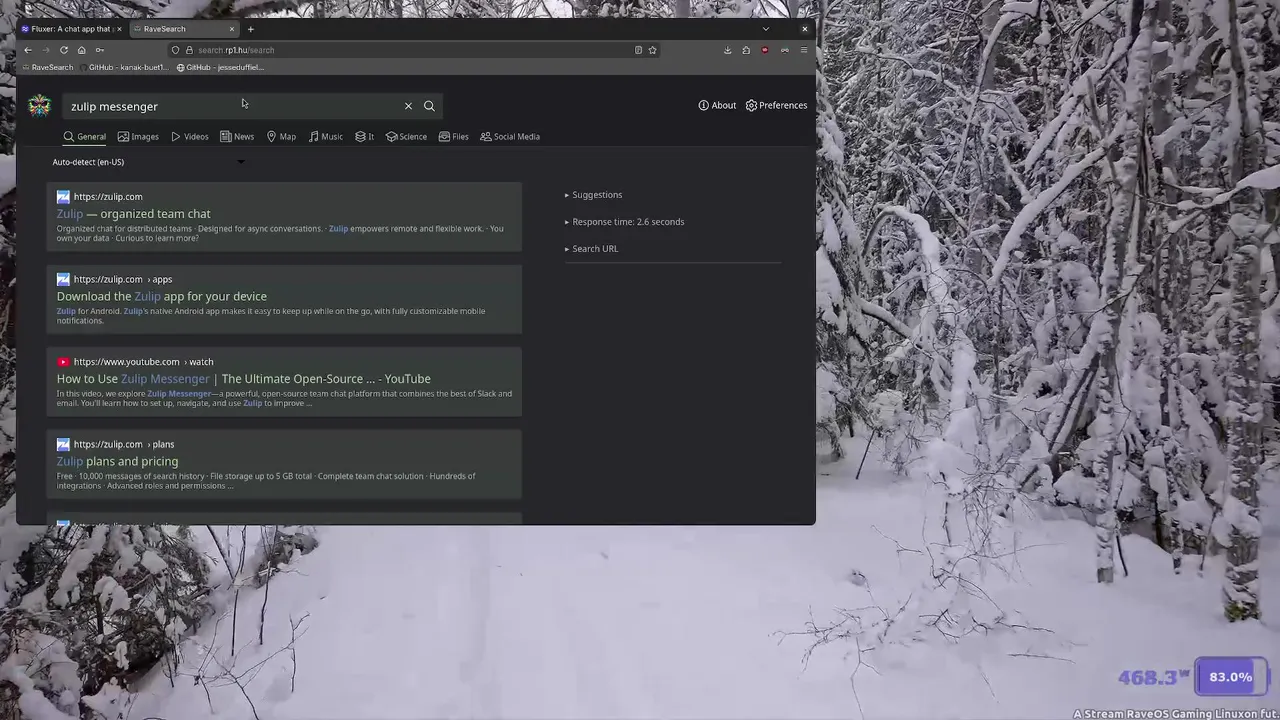The width and height of the screenshot is (1280, 720).
Task: Click the https://zulip.com › apps URL
Action: point(122,279)
